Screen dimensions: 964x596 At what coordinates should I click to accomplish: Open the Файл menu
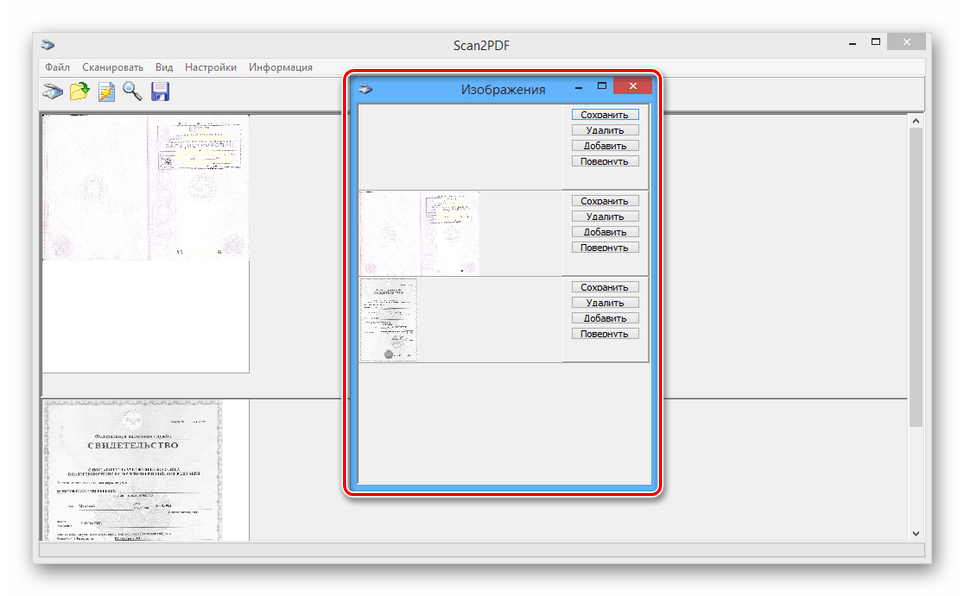[57, 67]
